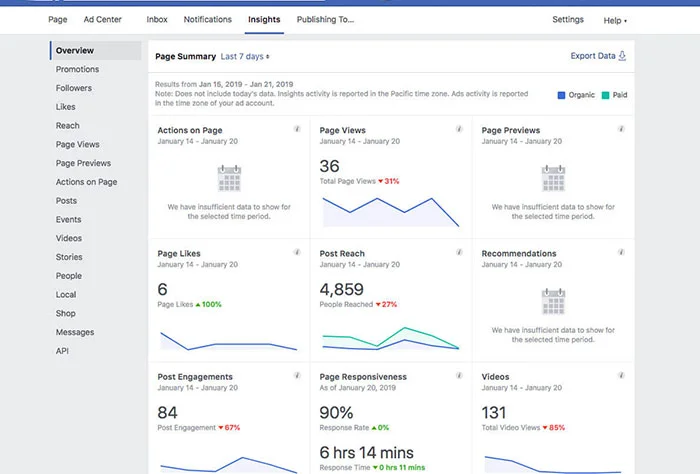The width and height of the screenshot is (700, 474).
Task: Open Settings link in top bar
Action: coord(568,20)
